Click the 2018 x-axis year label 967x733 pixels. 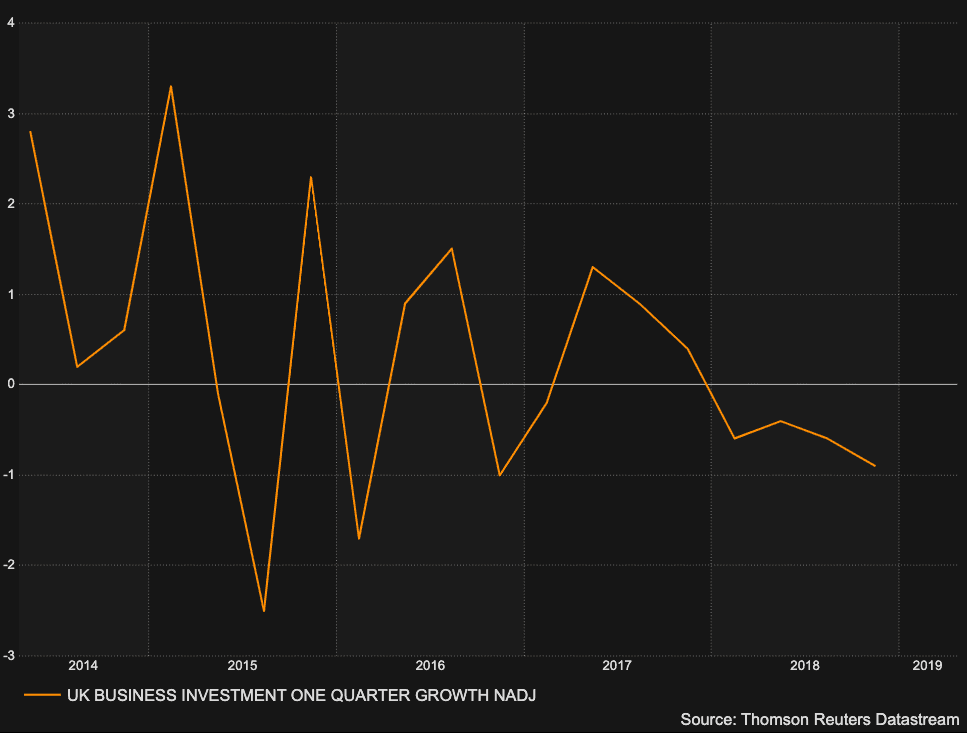point(804,665)
